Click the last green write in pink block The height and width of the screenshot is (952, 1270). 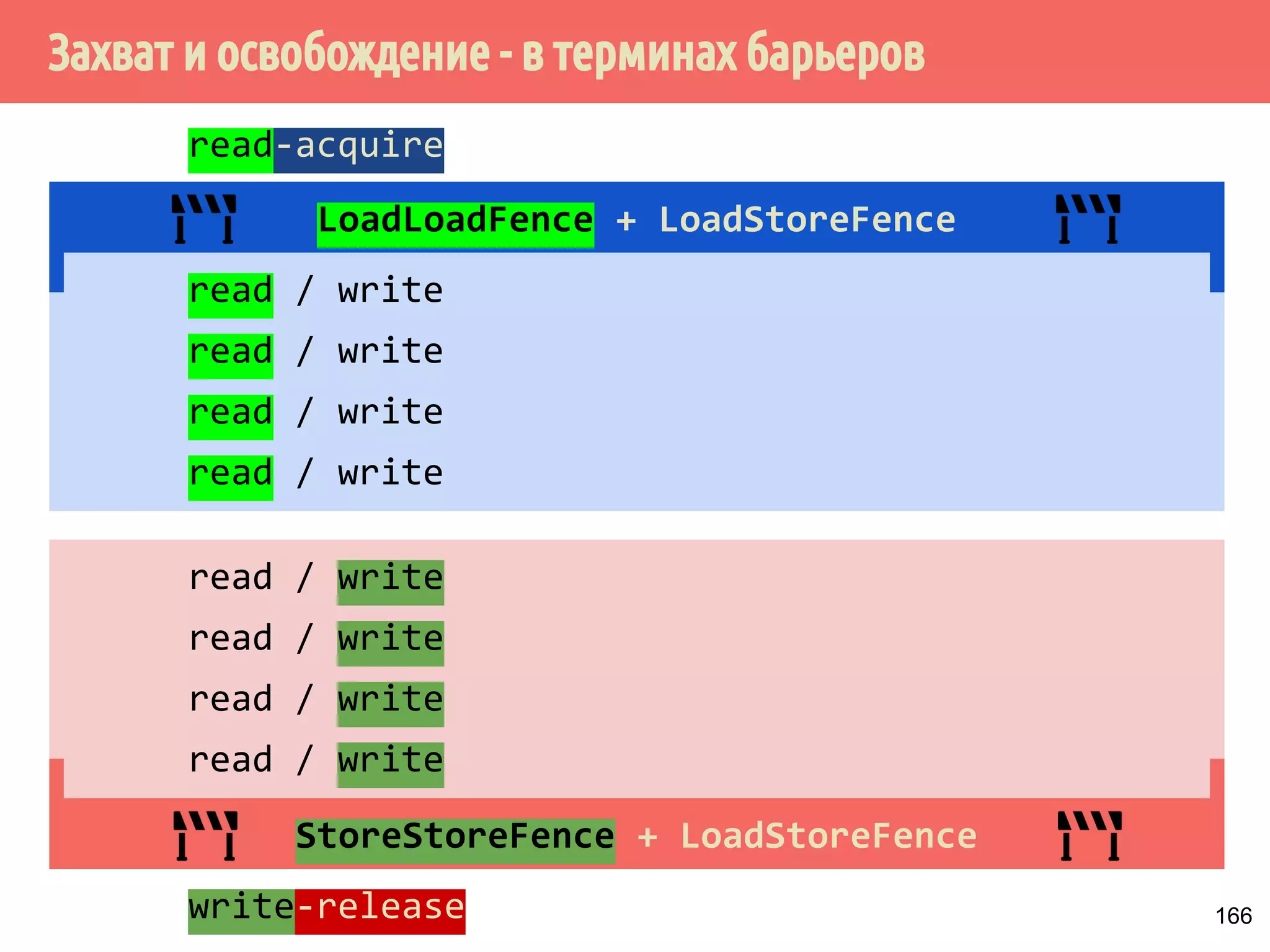(x=390, y=764)
